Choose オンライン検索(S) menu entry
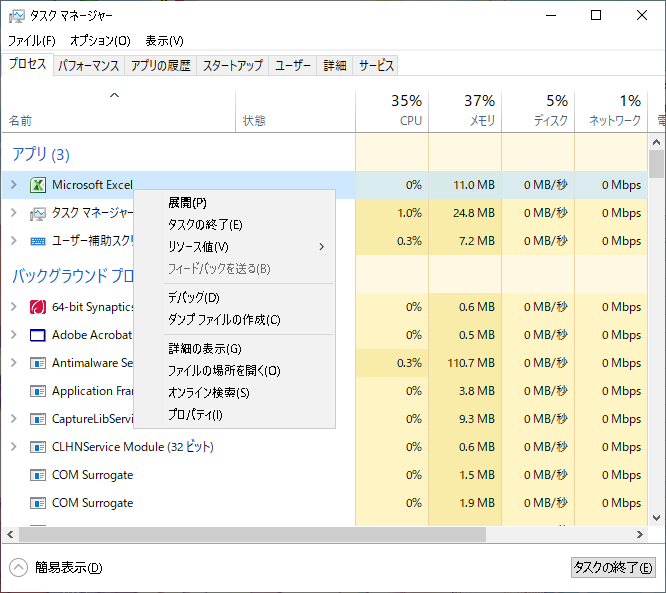Image resolution: width=666 pixels, height=593 pixels. click(234, 393)
